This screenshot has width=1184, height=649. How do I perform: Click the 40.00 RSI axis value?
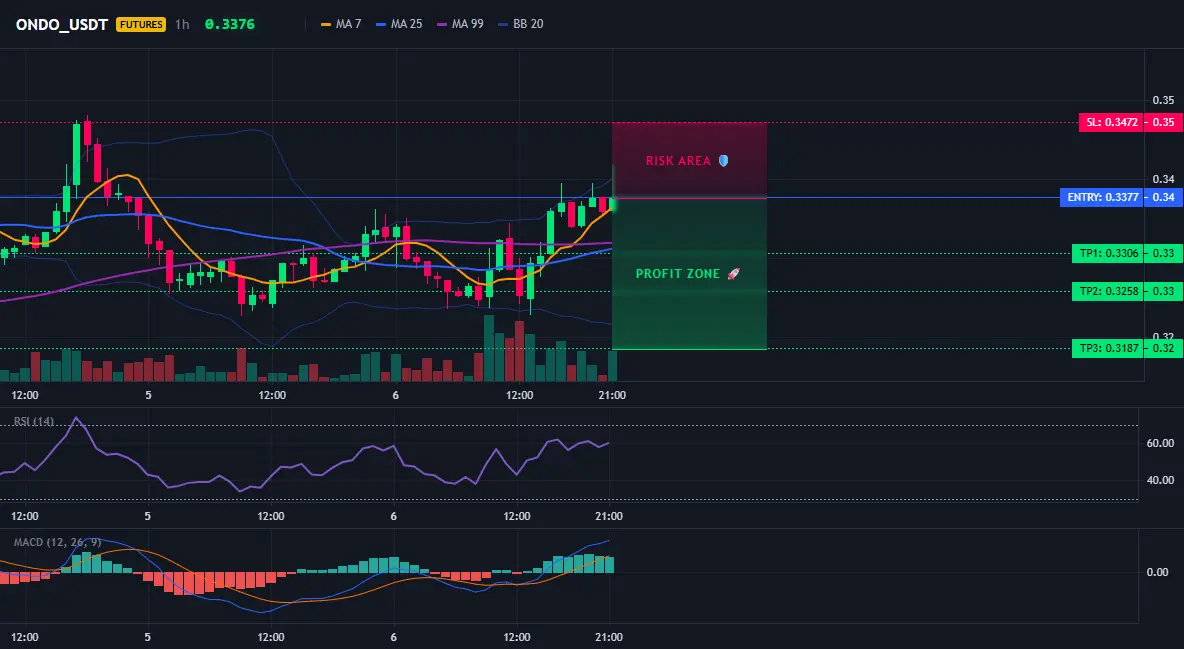[1160, 480]
